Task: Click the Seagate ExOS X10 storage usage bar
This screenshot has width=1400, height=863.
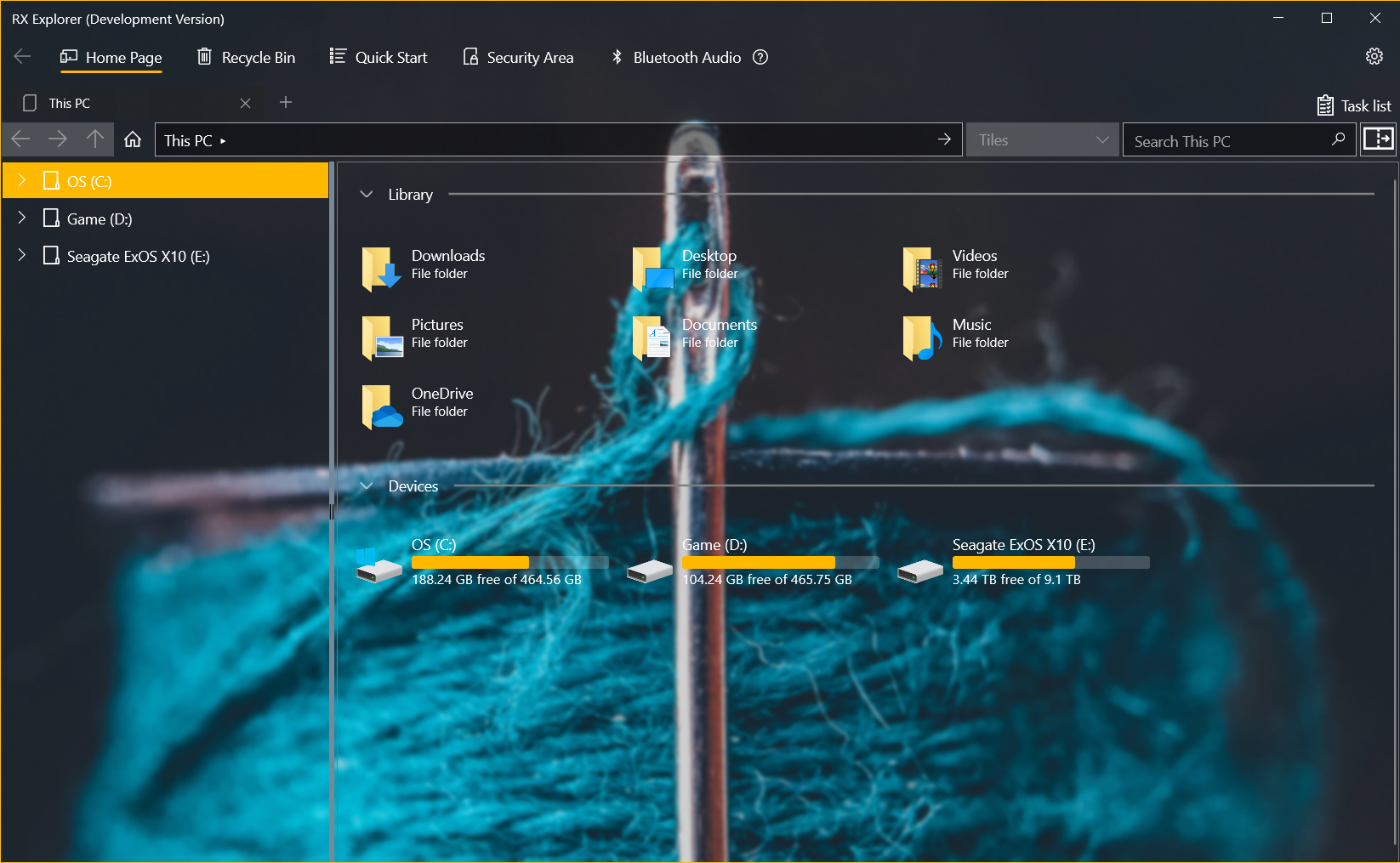Action: pos(1051,562)
